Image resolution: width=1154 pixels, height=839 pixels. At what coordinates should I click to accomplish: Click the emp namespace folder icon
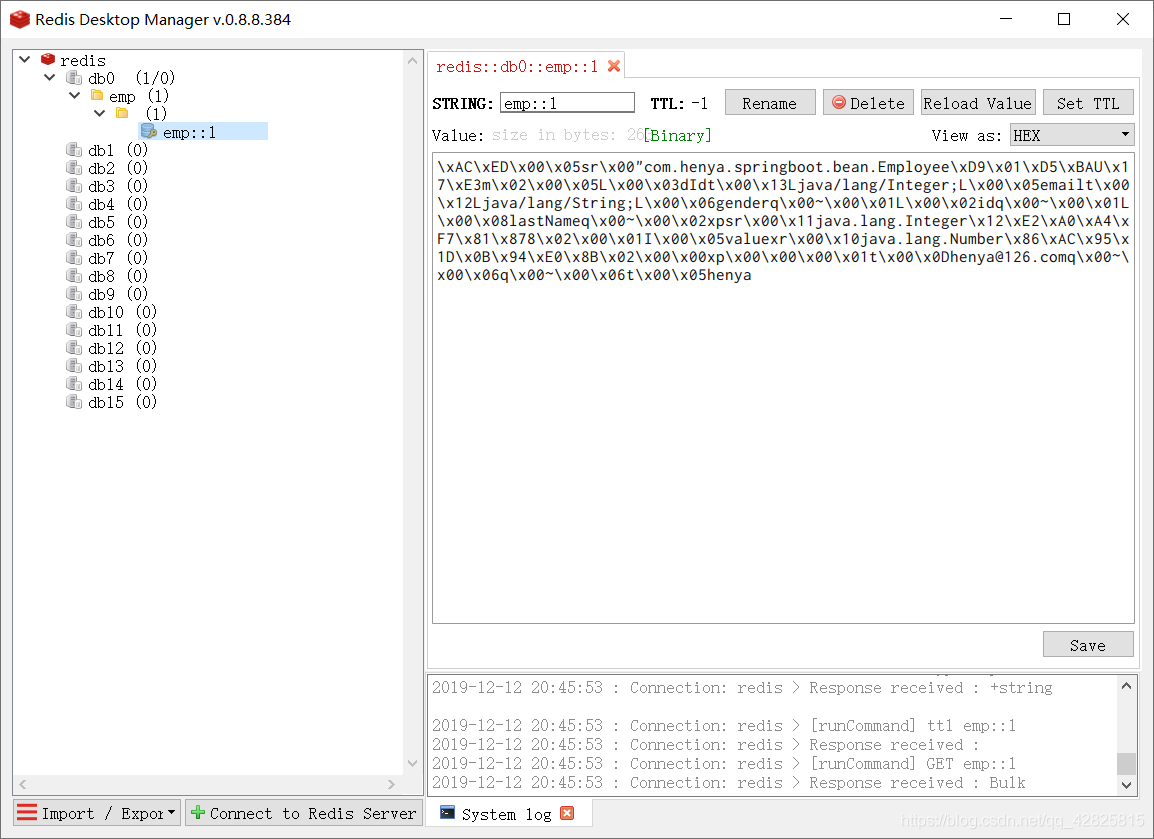(96, 96)
